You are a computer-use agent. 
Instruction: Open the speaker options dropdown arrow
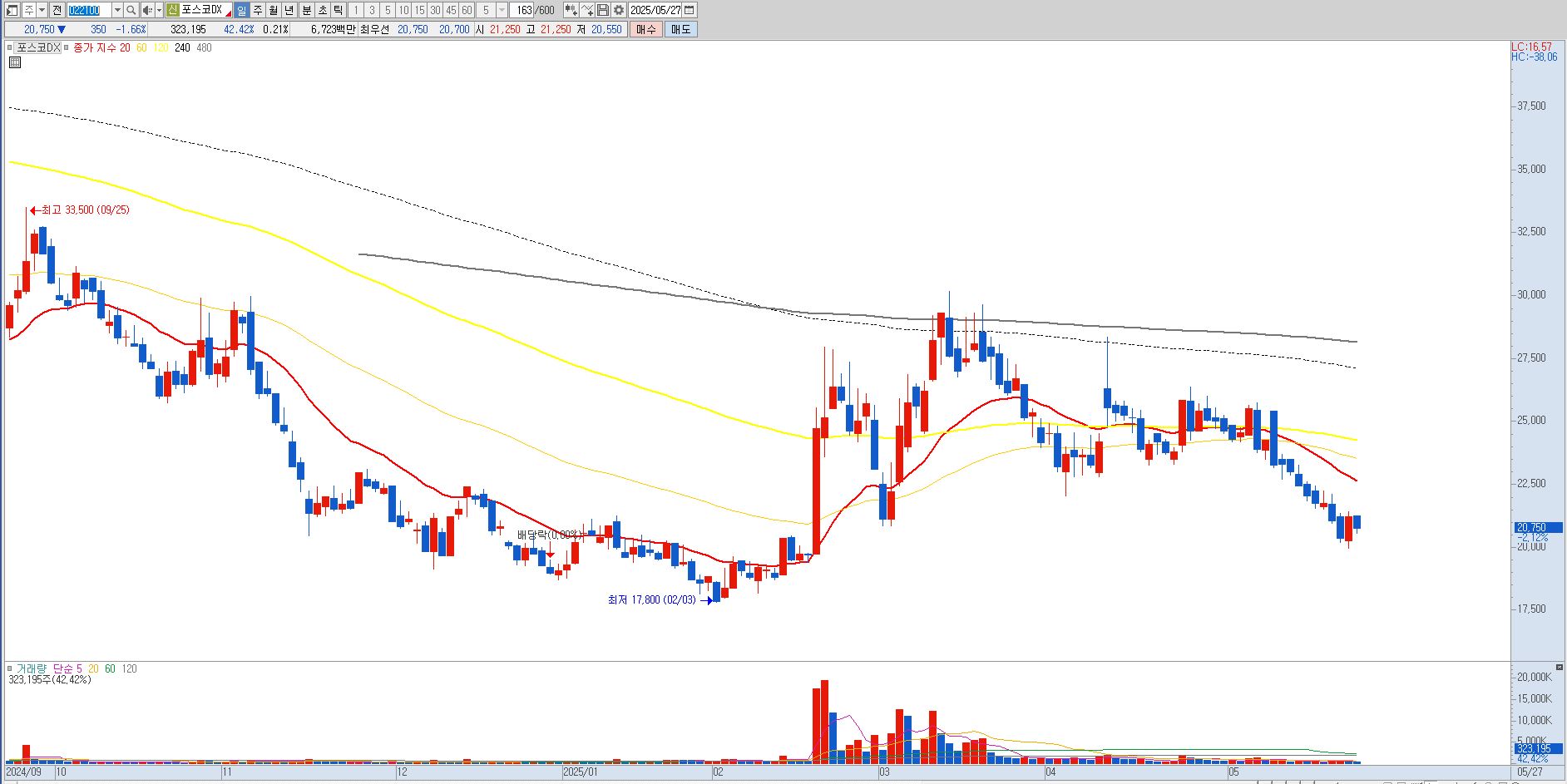click(160, 10)
